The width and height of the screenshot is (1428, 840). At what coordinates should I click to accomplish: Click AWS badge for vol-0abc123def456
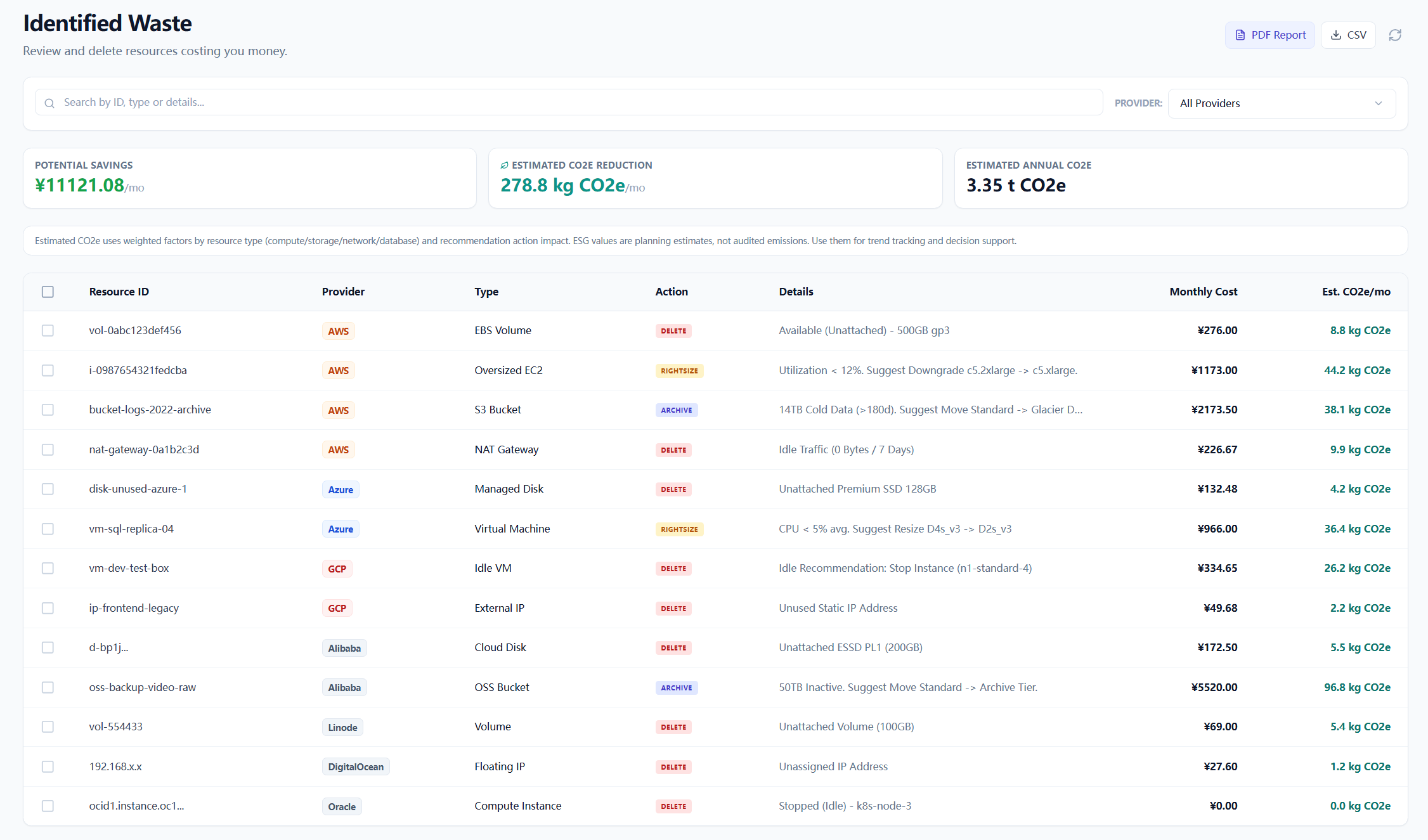[x=338, y=331]
